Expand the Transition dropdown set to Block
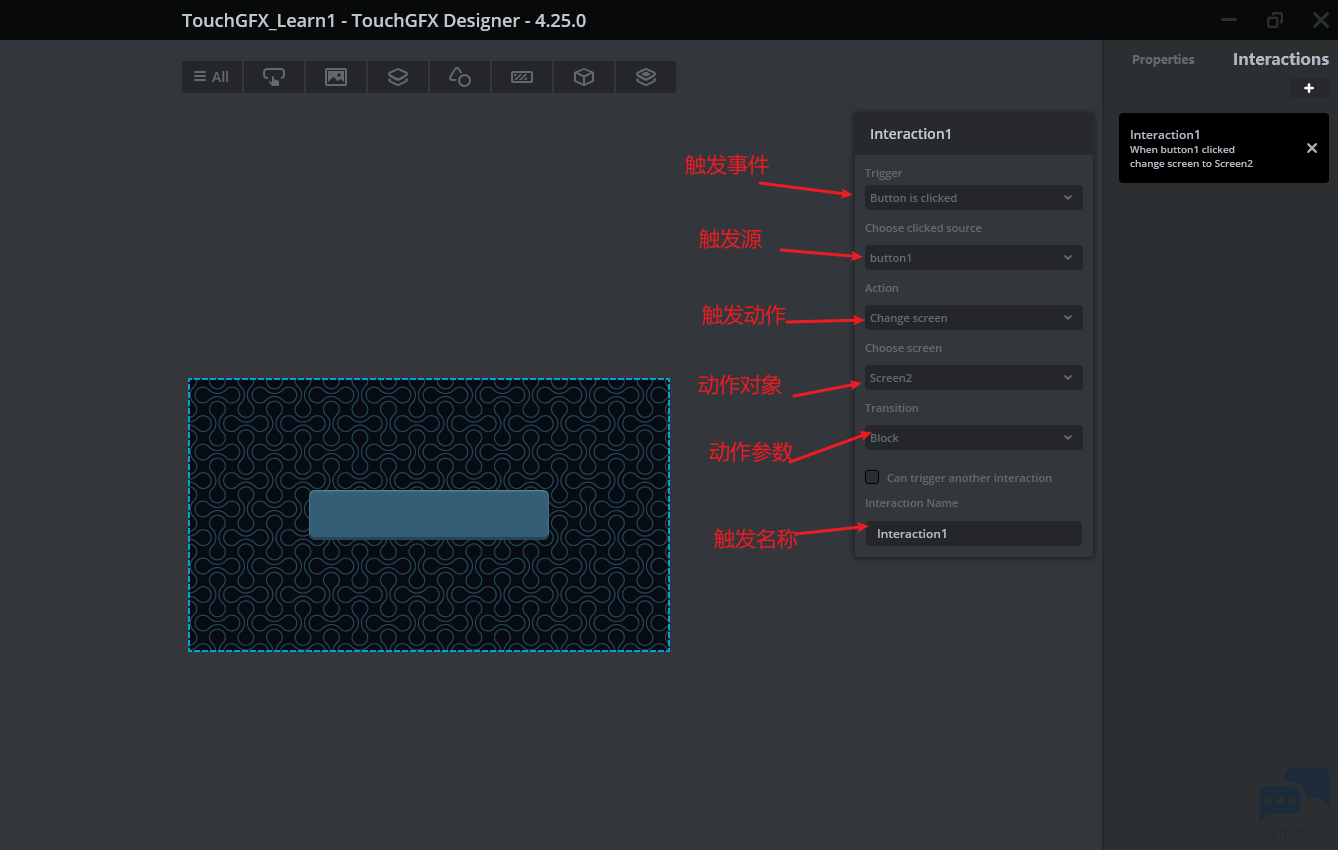 pyautogui.click(x=973, y=438)
